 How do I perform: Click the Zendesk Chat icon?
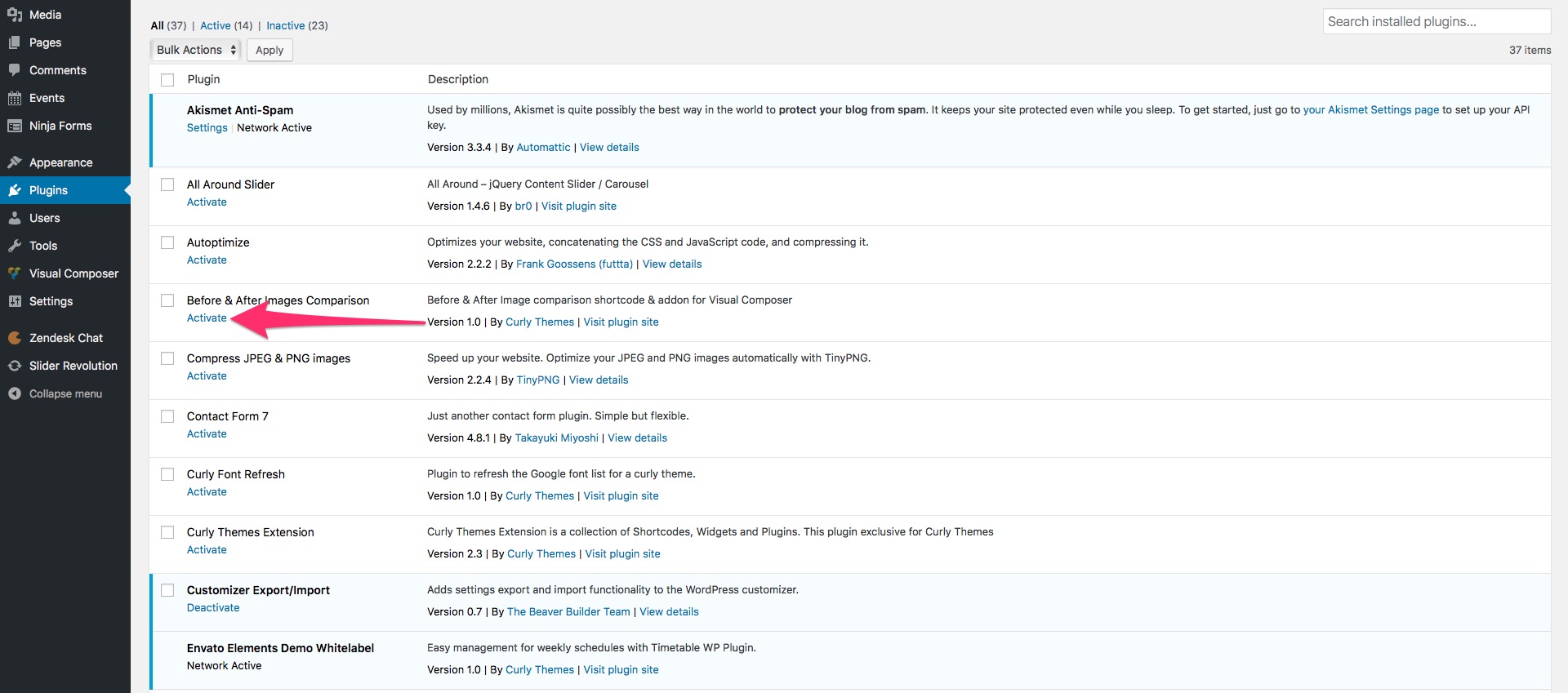(x=15, y=338)
